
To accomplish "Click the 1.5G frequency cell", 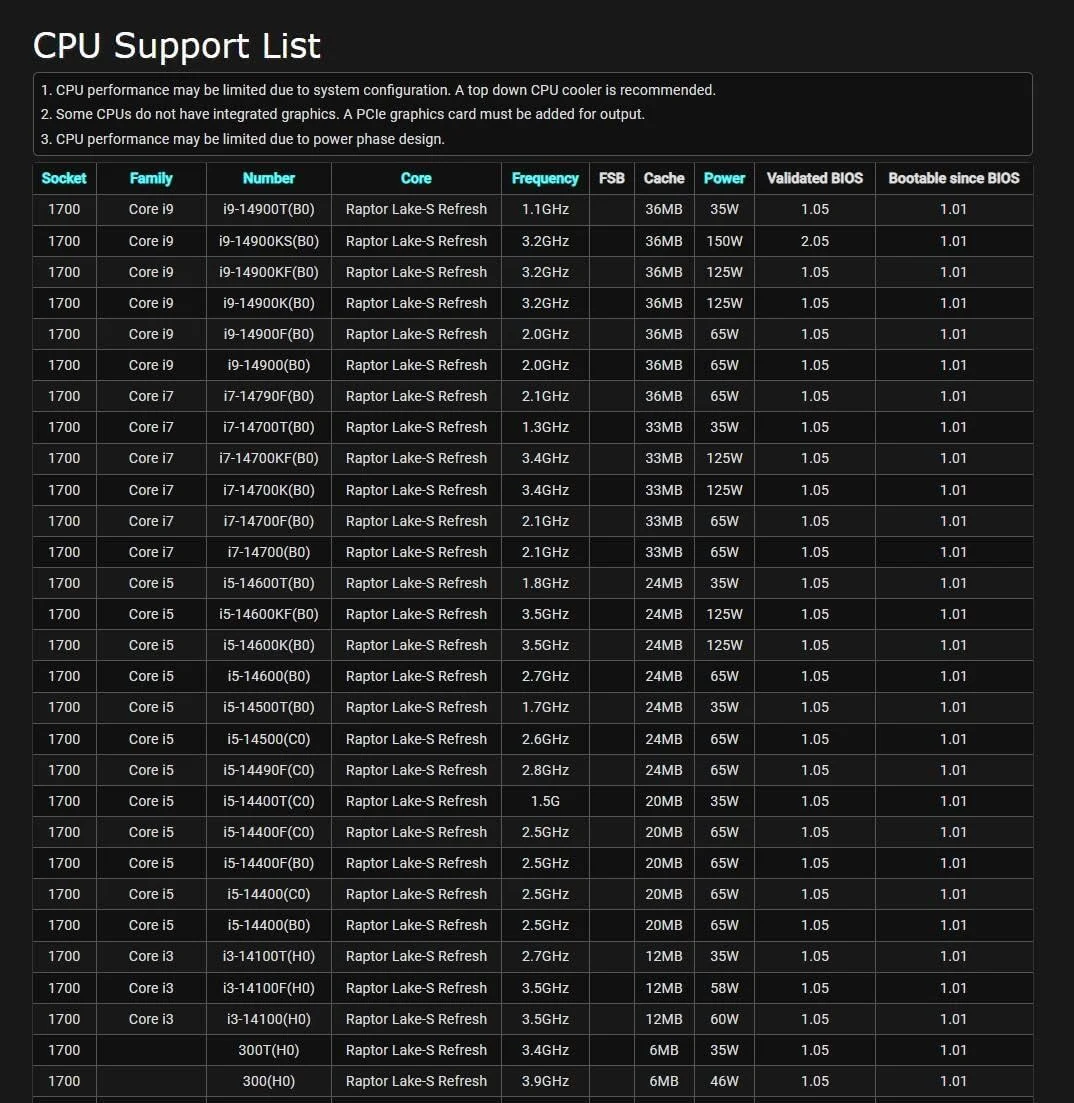I will click(545, 801).
